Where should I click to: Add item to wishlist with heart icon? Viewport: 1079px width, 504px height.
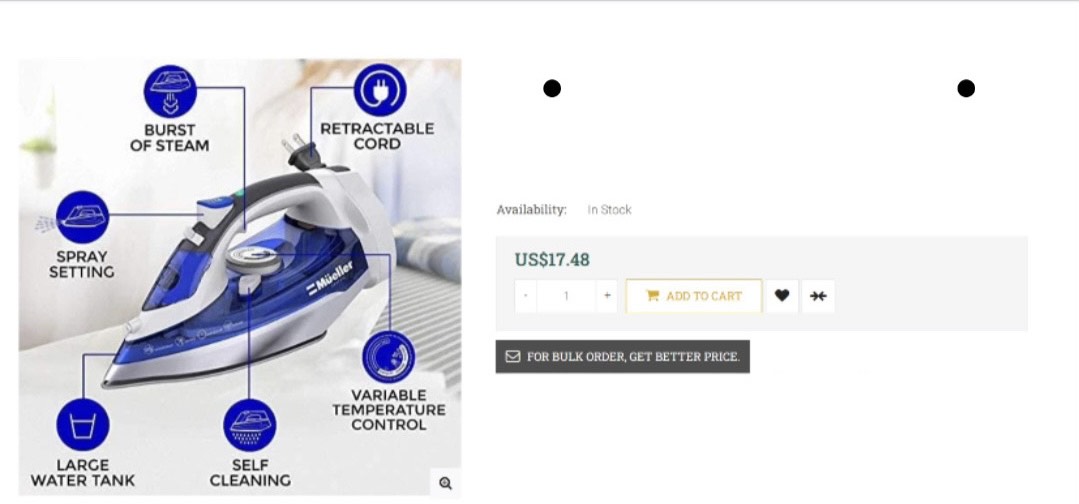pos(782,296)
